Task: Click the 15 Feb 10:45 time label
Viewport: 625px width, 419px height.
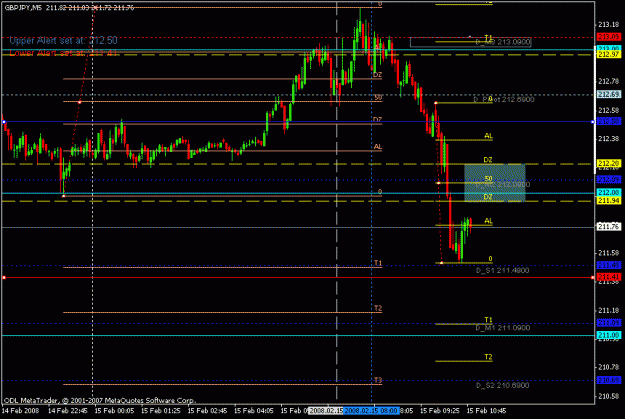Action: [x=486, y=411]
